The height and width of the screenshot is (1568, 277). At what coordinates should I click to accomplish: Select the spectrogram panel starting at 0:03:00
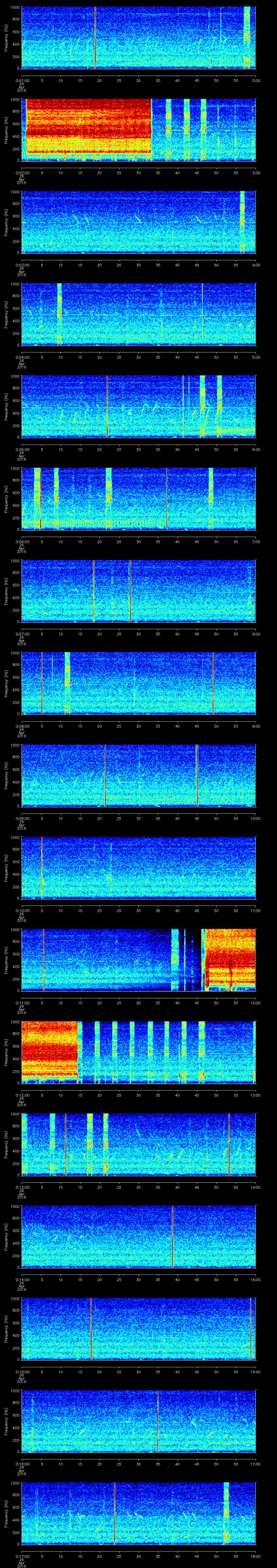click(139, 222)
